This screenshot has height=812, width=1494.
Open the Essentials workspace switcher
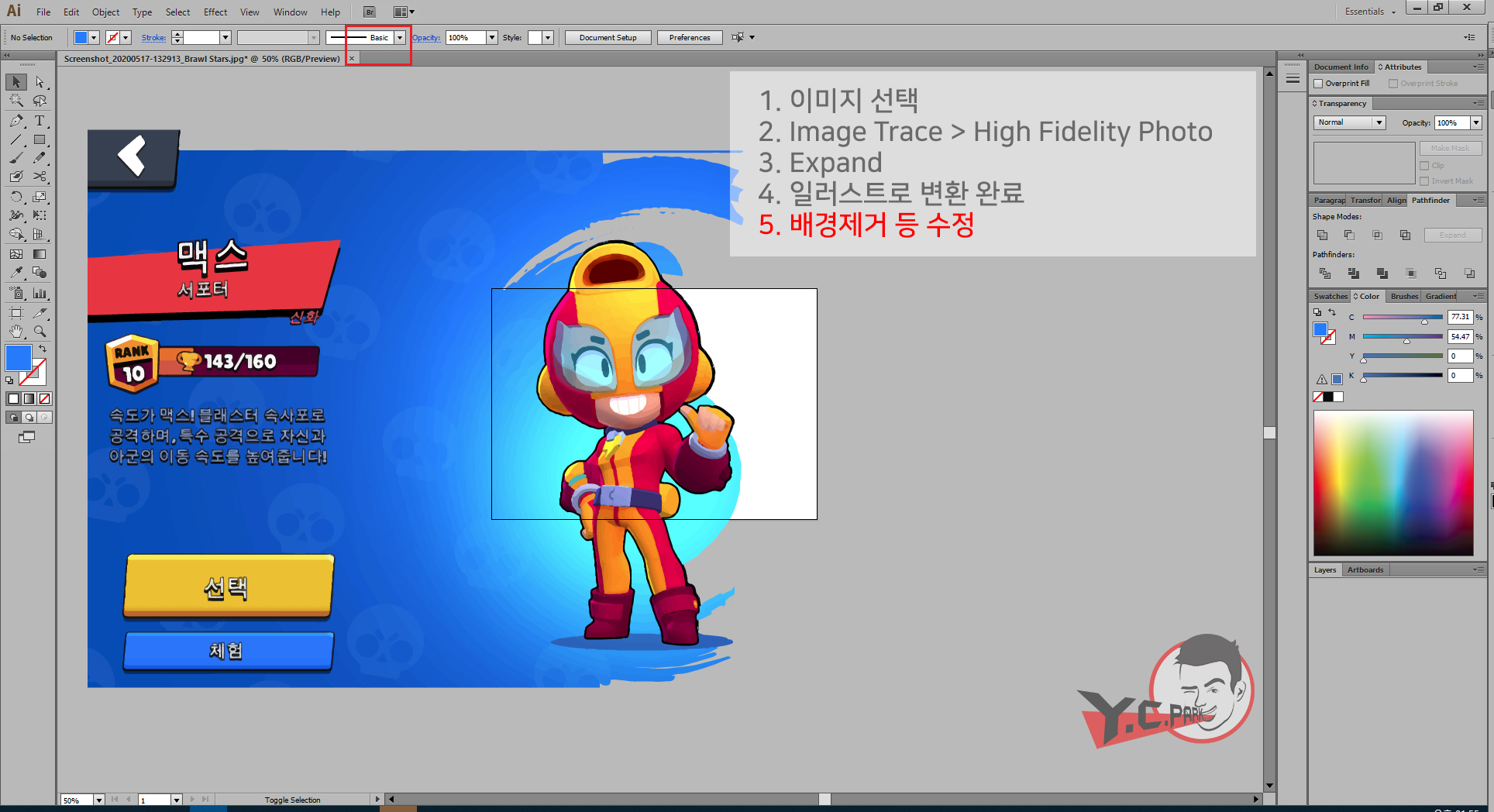click(x=1370, y=12)
